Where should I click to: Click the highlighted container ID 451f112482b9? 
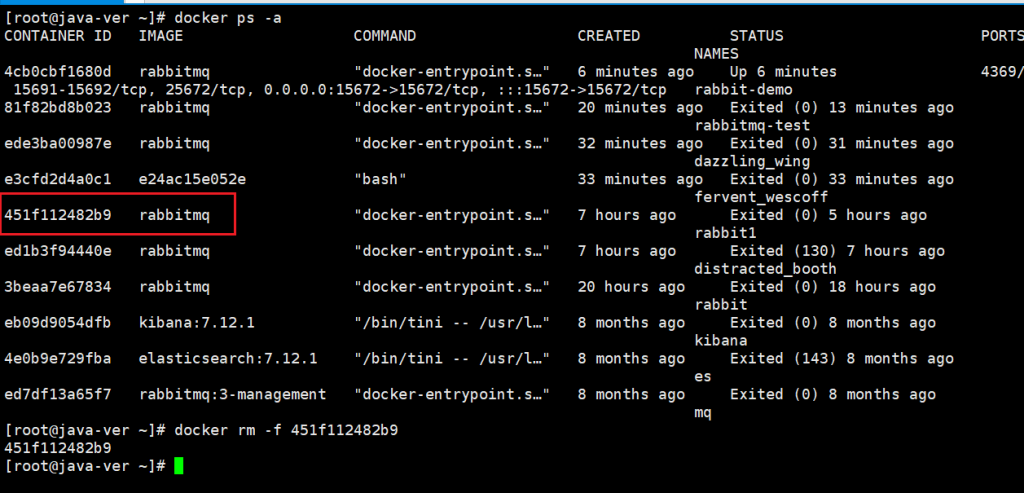pyautogui.click(x=58, y=215)
